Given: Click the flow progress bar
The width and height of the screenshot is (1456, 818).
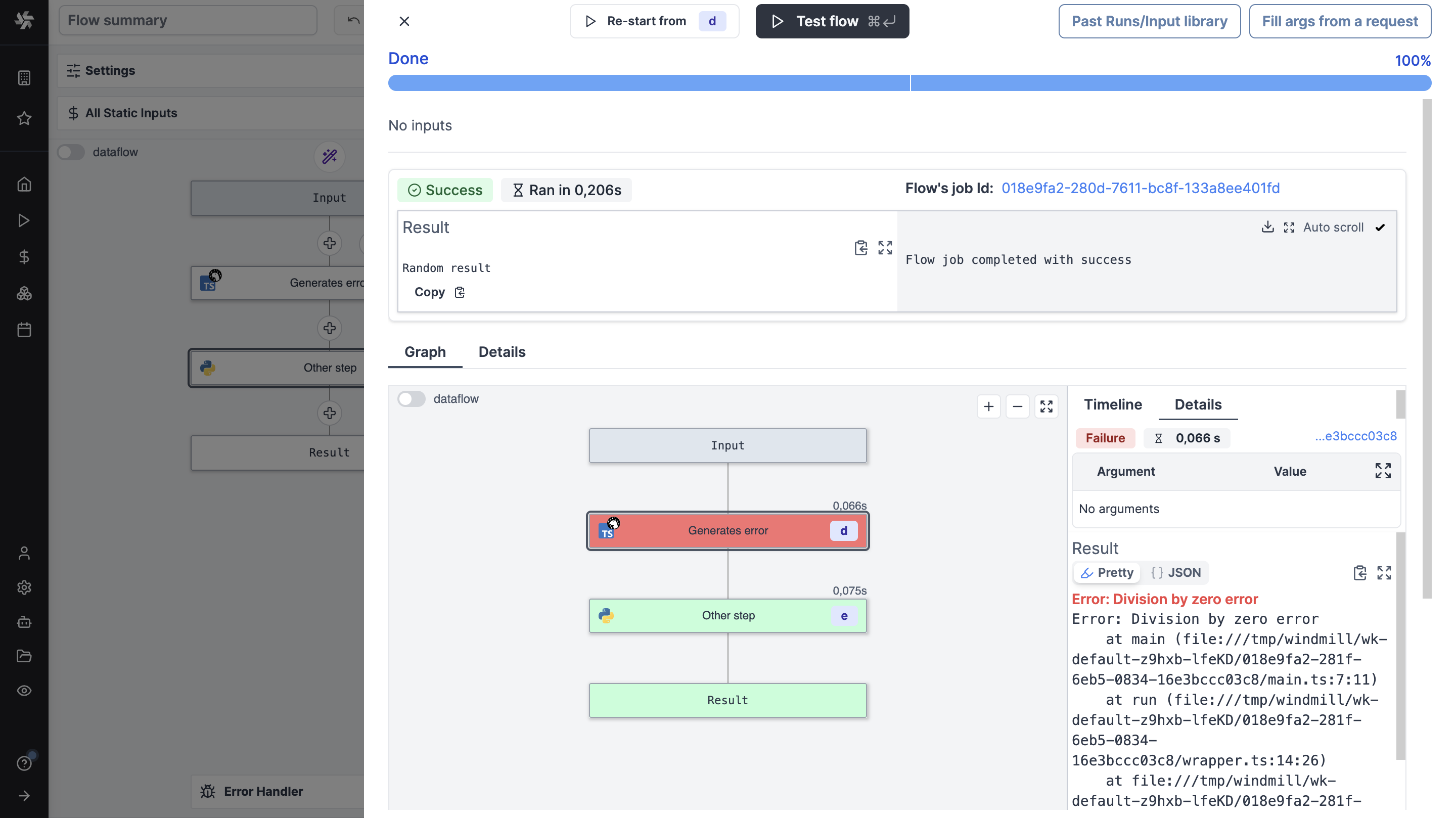Looking at the screenshot, I should 904,82.
